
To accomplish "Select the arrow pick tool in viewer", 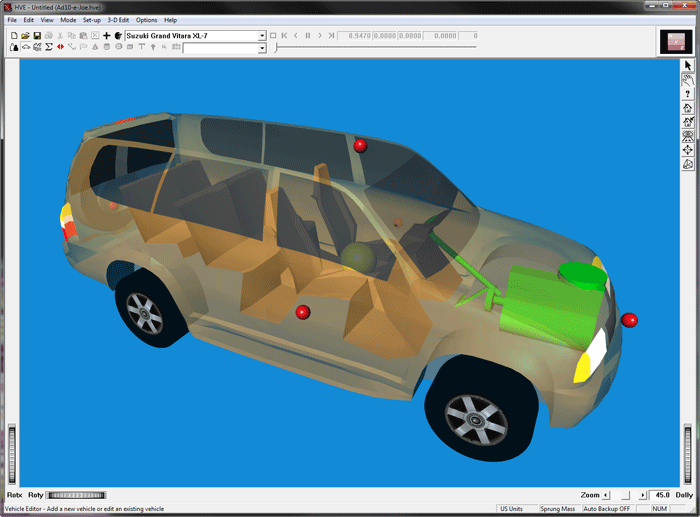I will [x=688, y=65].
